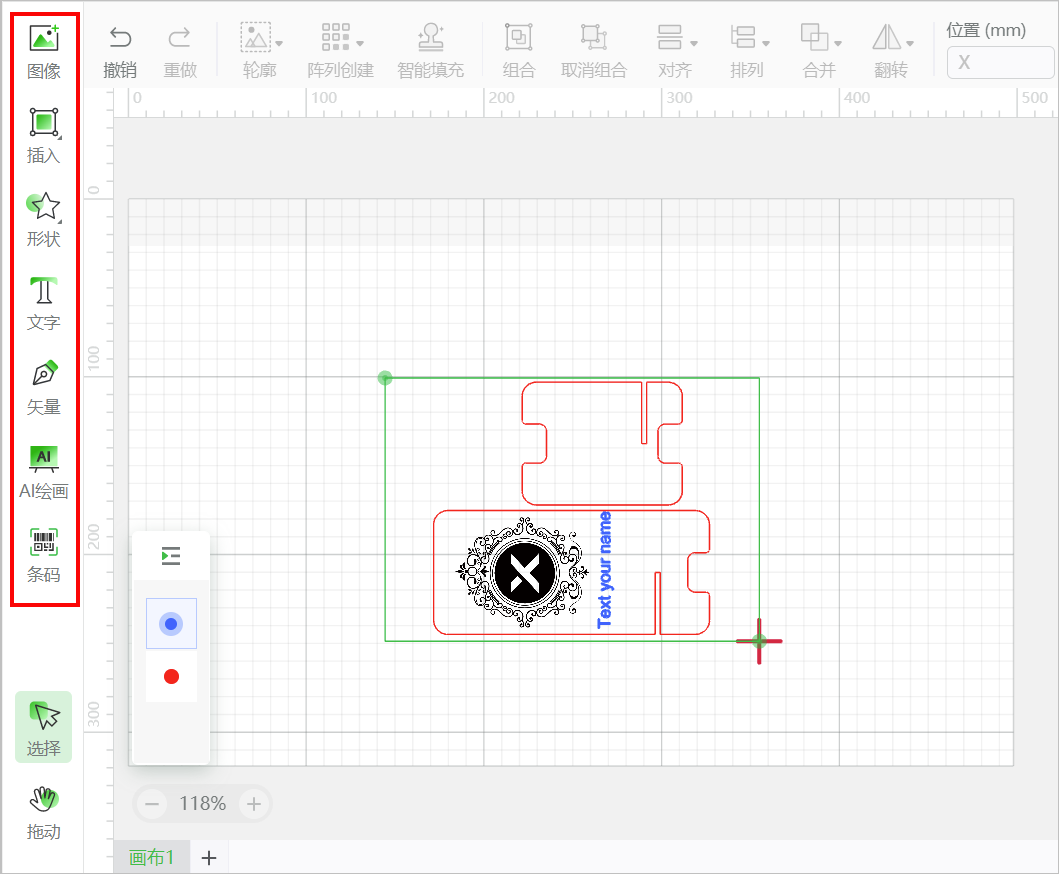Activate the 拖动 (Drag) hand tool
The height and width of the screenshot is (874, 1059).
(x=44, y=812)
